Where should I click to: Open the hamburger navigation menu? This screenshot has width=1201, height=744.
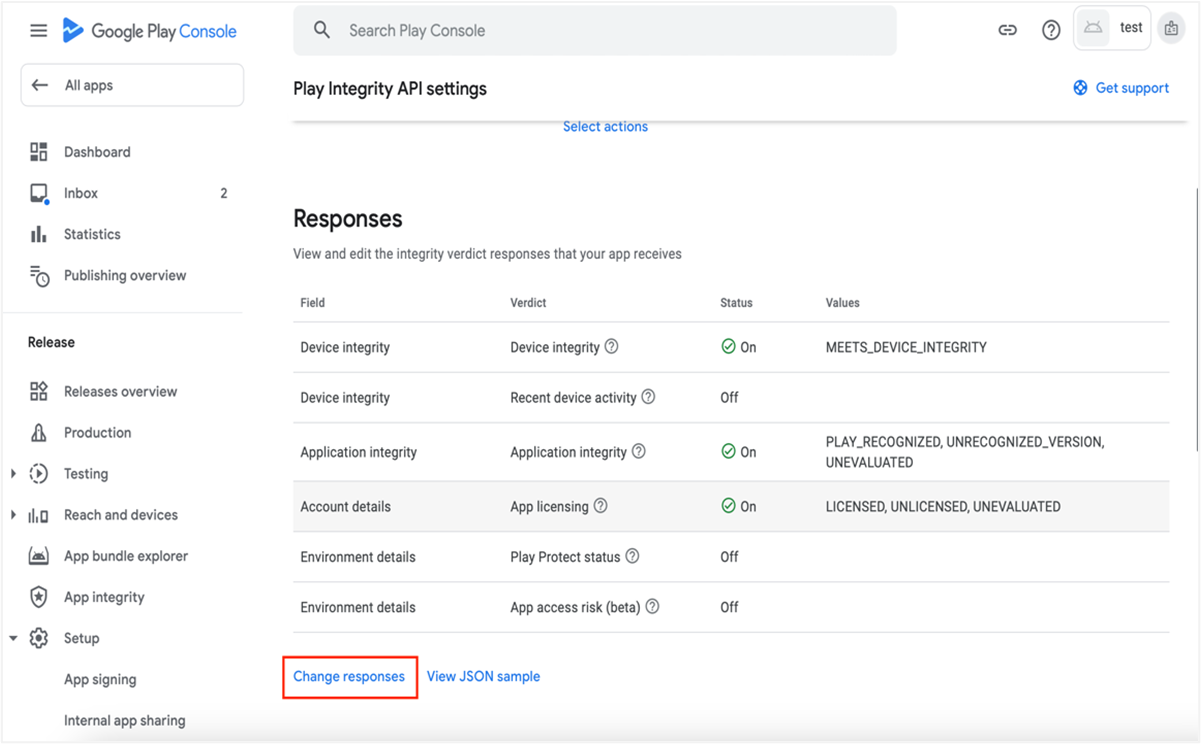point(38,31)
